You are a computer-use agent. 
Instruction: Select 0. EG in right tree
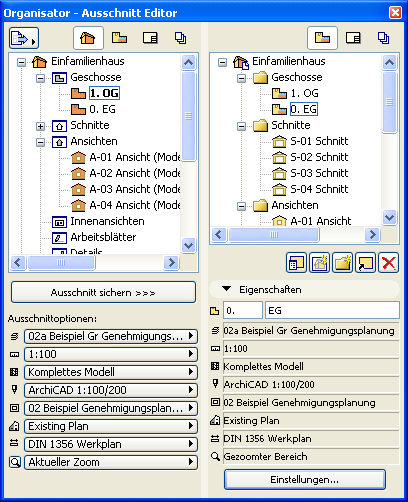pyautogui.click(x=304, y=109)
